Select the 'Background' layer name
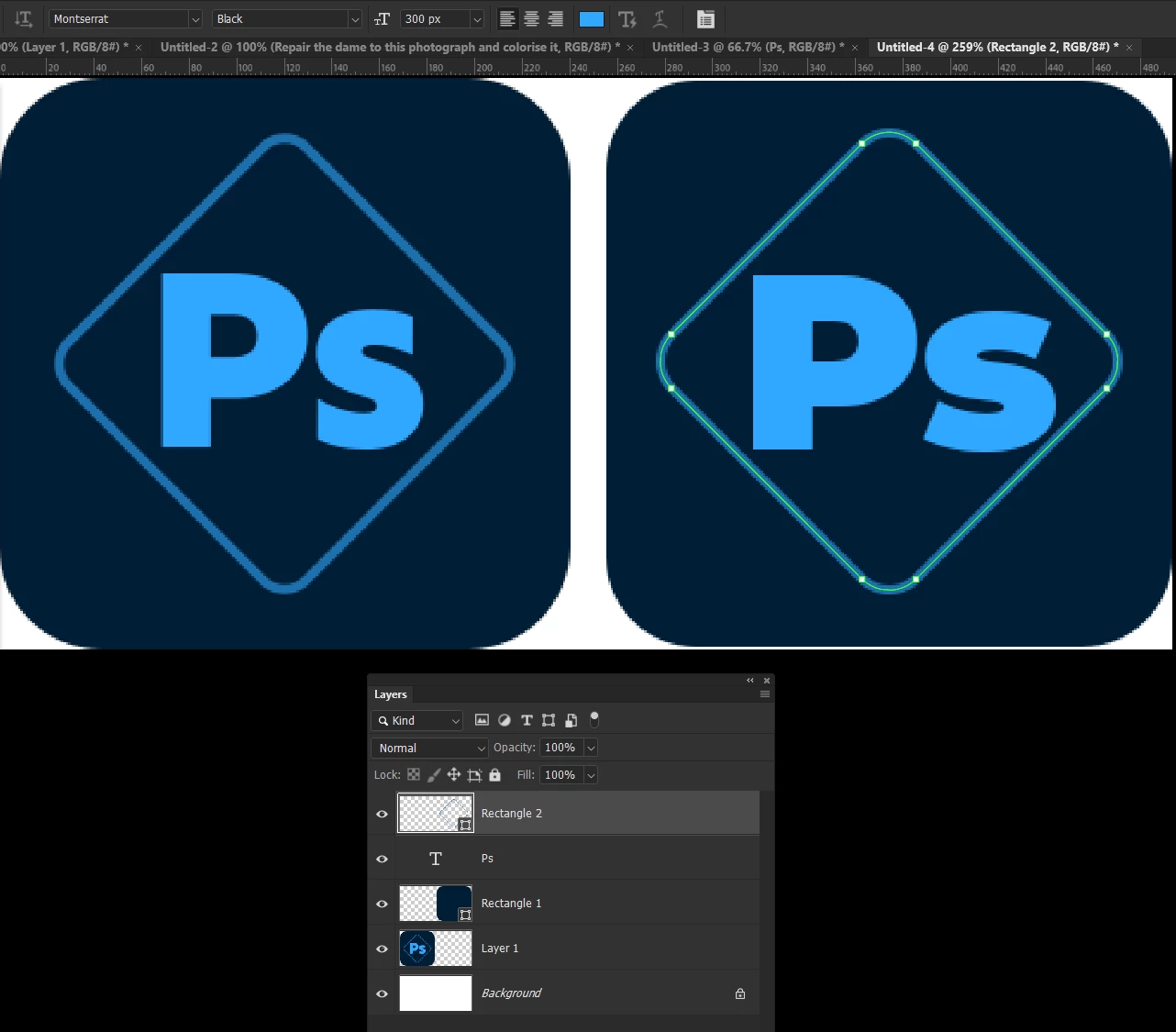 [511, 993]
